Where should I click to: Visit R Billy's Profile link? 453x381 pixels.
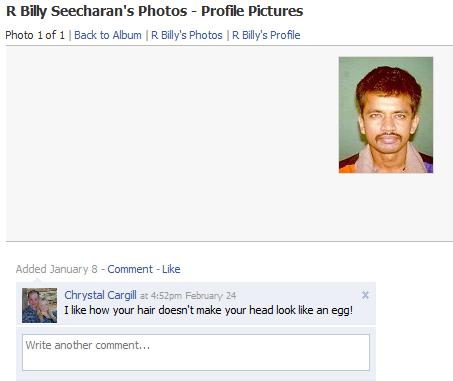(x=266, y=35)
